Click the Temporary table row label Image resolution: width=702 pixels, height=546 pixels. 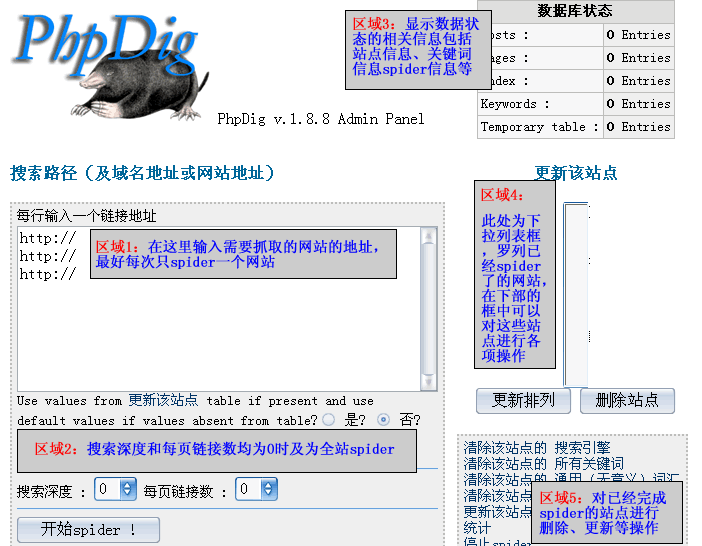pyautogui.click(x=539, y=127)
